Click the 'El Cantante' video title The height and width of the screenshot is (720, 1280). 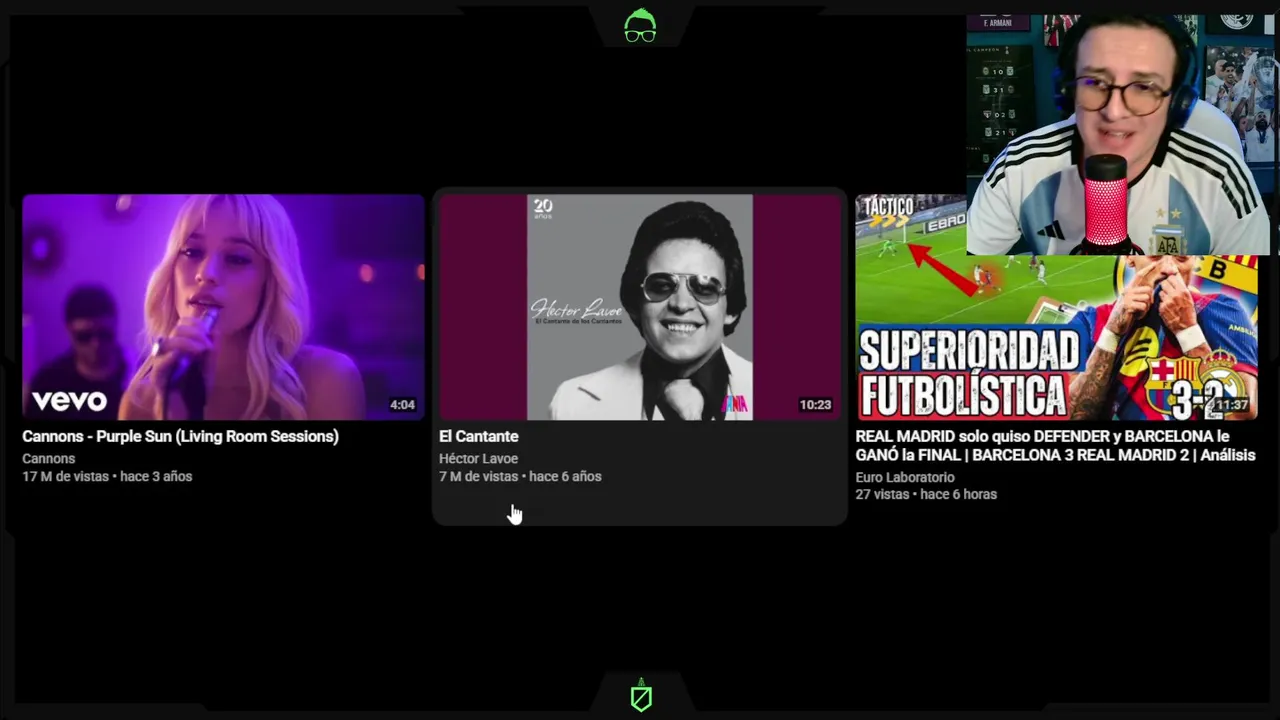point(478,436)
